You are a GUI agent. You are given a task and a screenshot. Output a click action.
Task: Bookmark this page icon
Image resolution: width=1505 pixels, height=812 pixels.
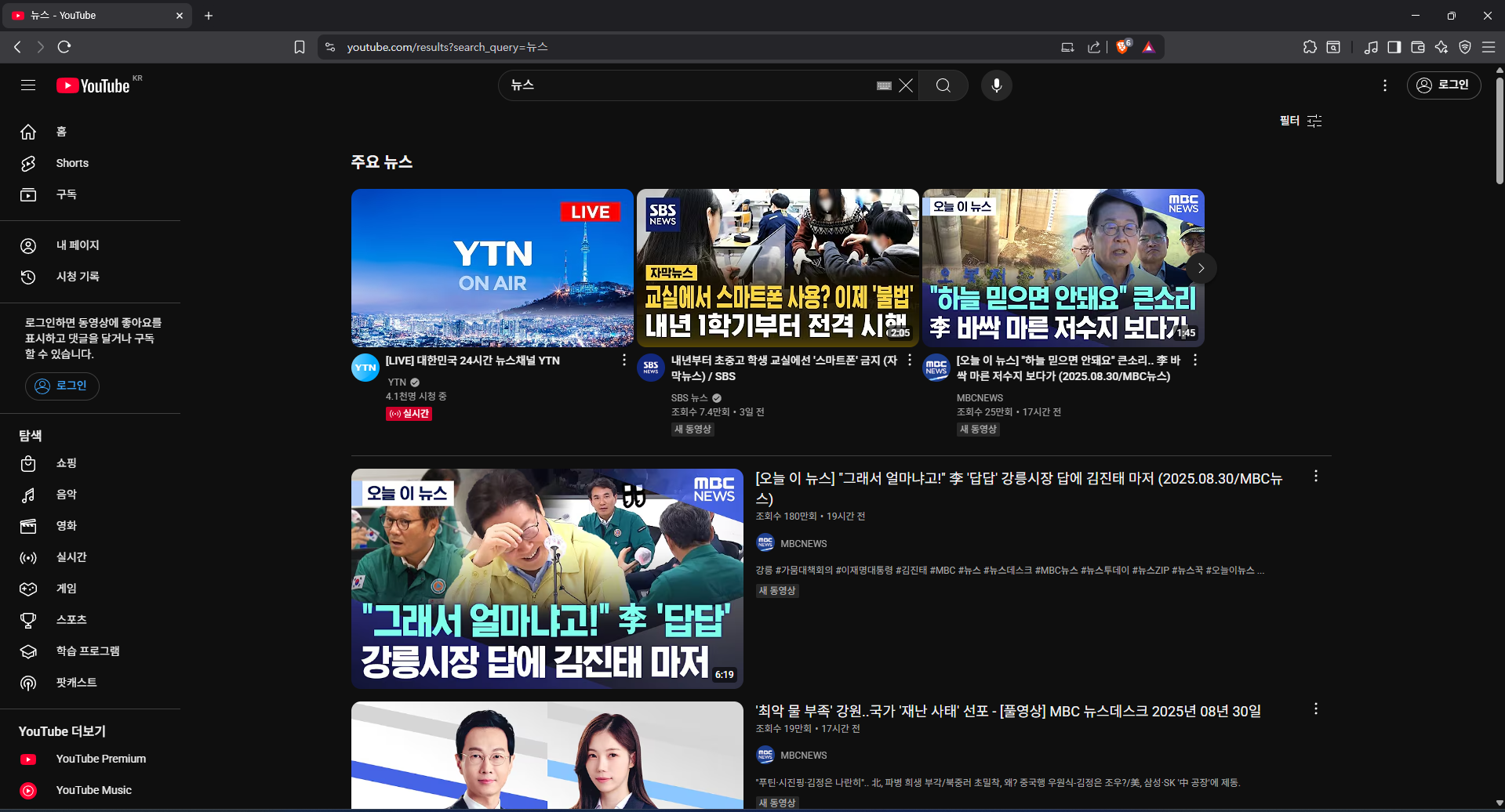300,47
